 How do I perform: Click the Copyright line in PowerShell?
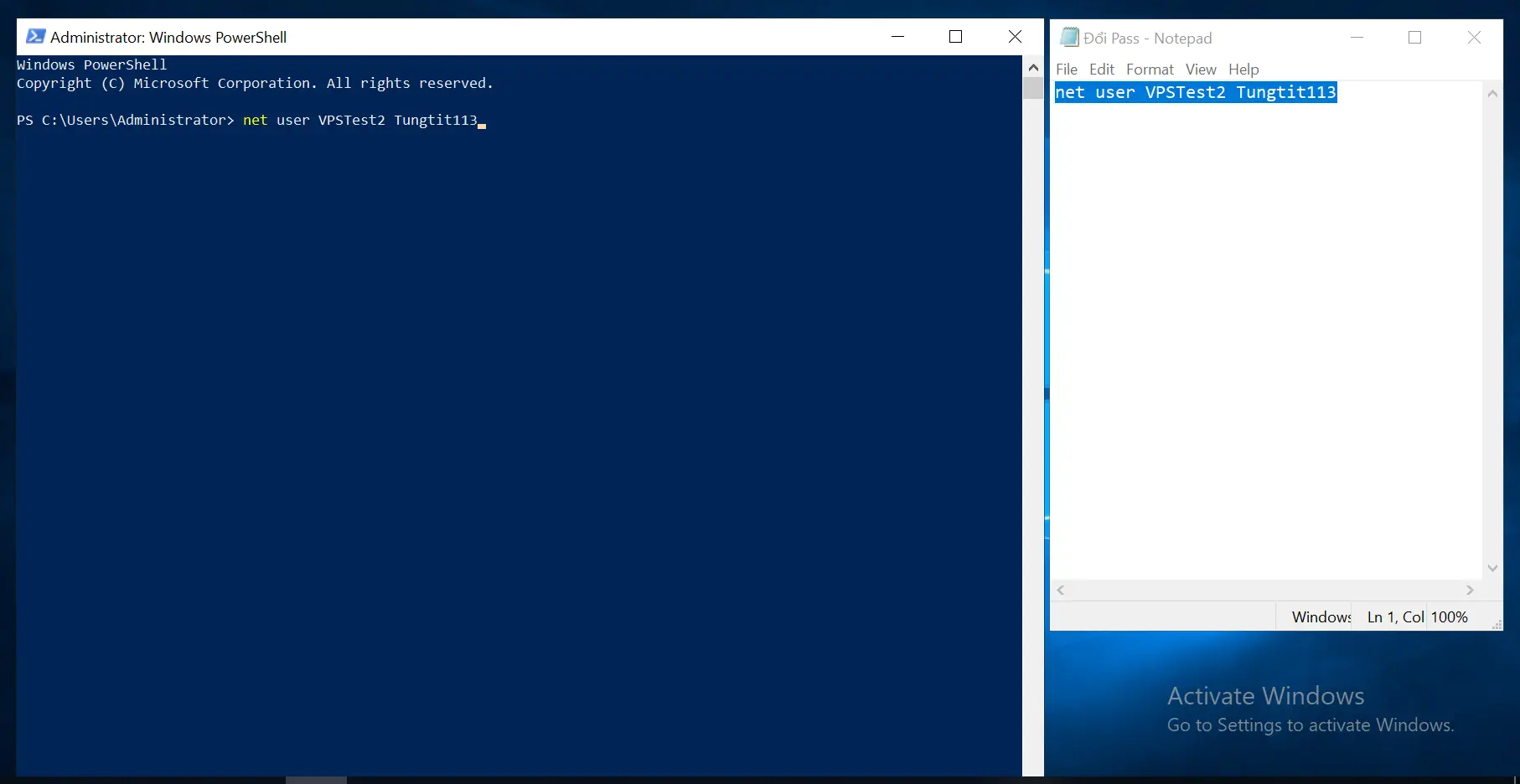point(255,83)
